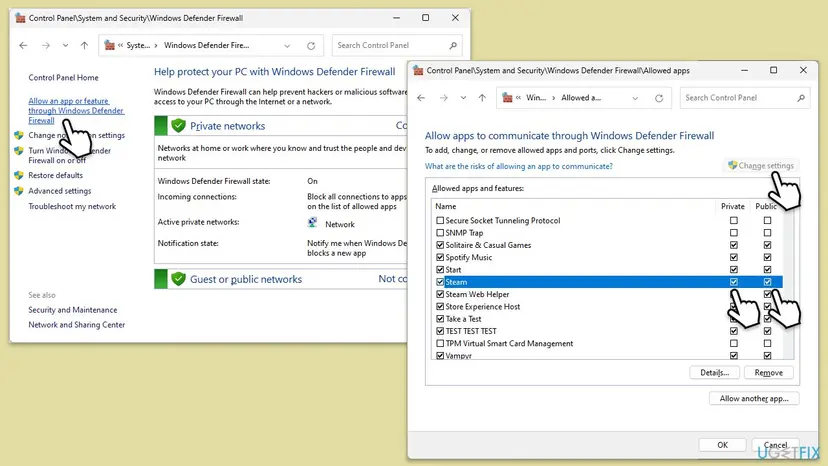Viewport: 828px width, 466px height.
Task: Expand the Allowed apps window's address bar history
Action: click(x=635, y=98)
